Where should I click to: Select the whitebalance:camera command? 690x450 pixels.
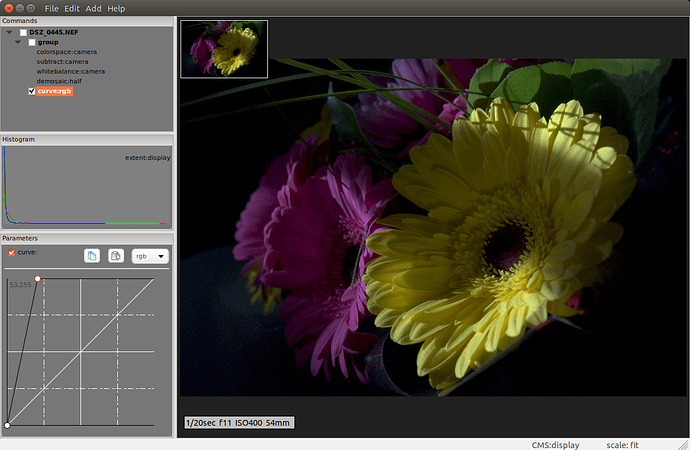(70, 71)
